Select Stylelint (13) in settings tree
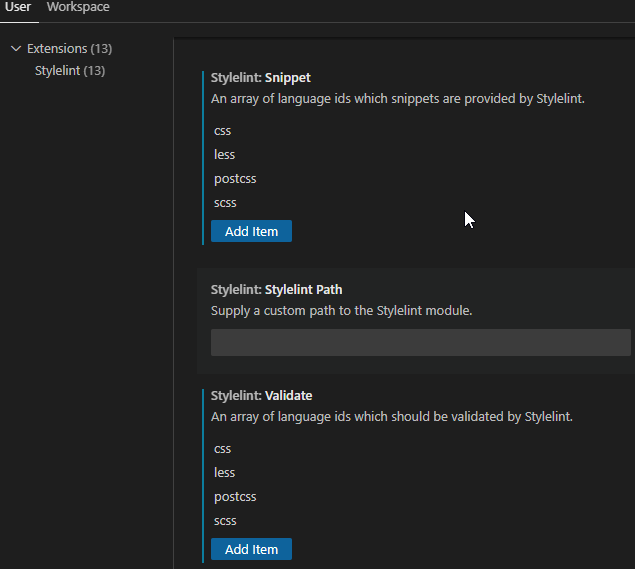The image size is (635, 569). [x=70, y=70]
